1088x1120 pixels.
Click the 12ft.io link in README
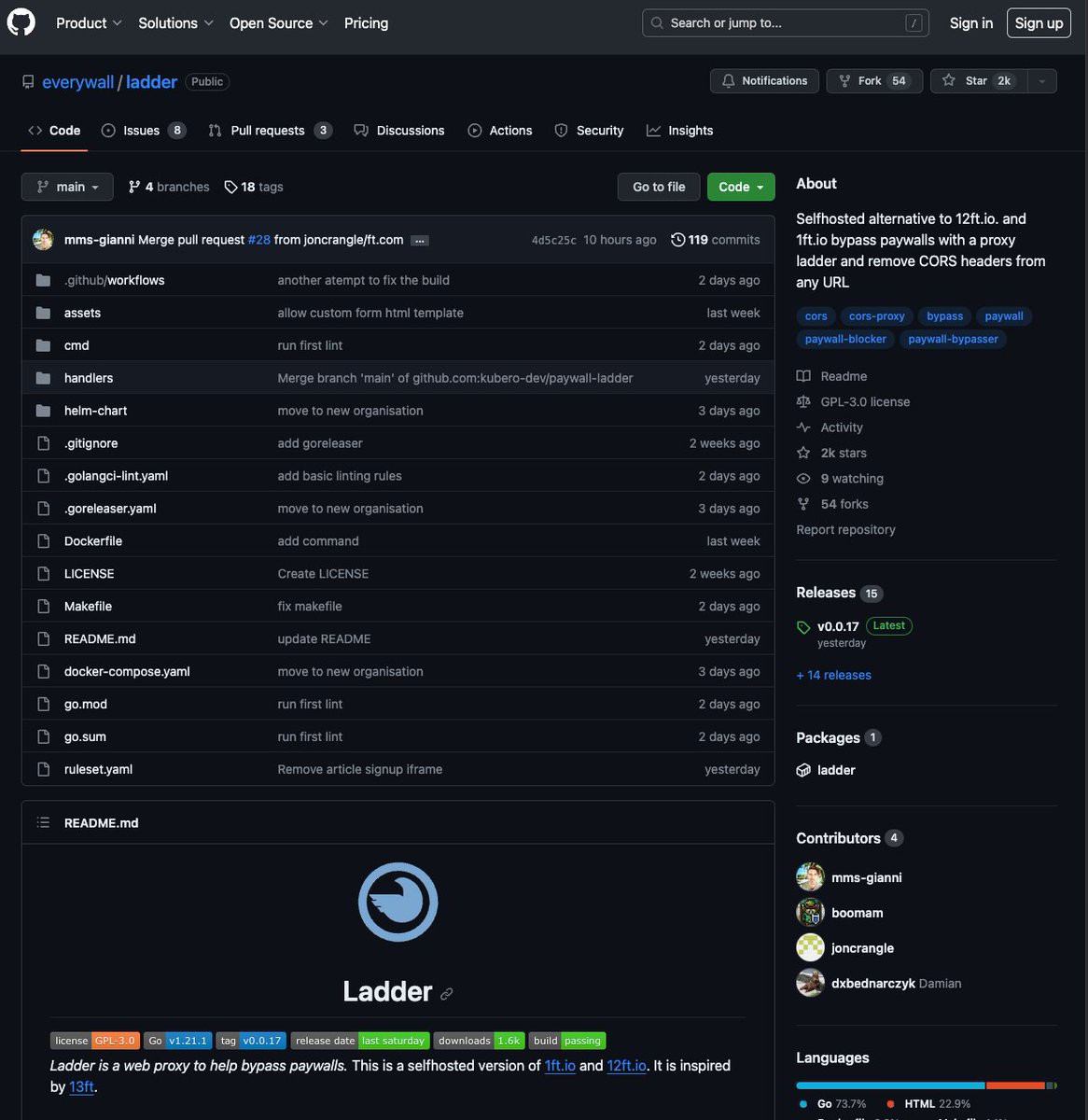coord(627,1065)
